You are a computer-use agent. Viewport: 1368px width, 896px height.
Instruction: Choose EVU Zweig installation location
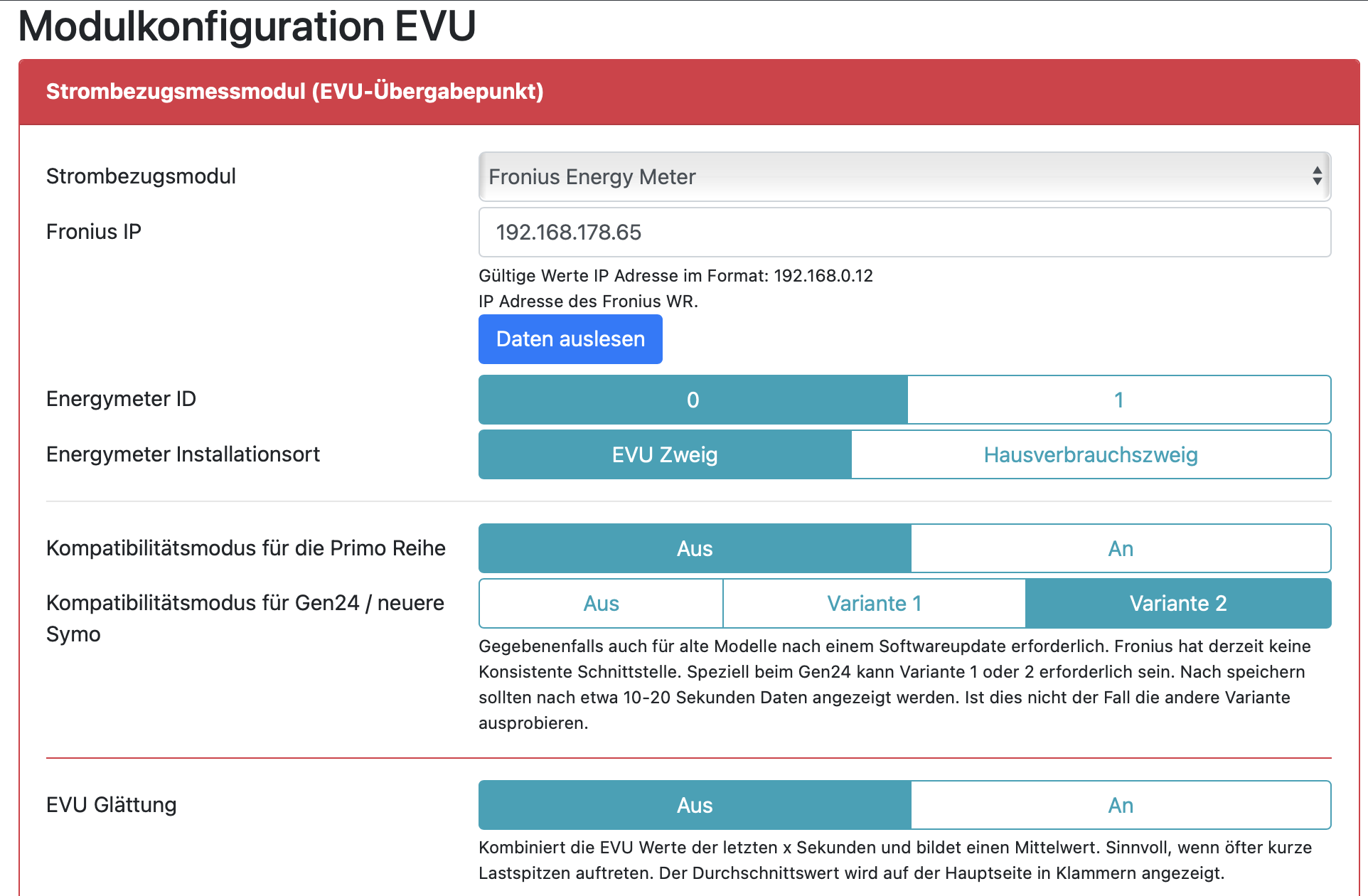[x=664, y=454]
